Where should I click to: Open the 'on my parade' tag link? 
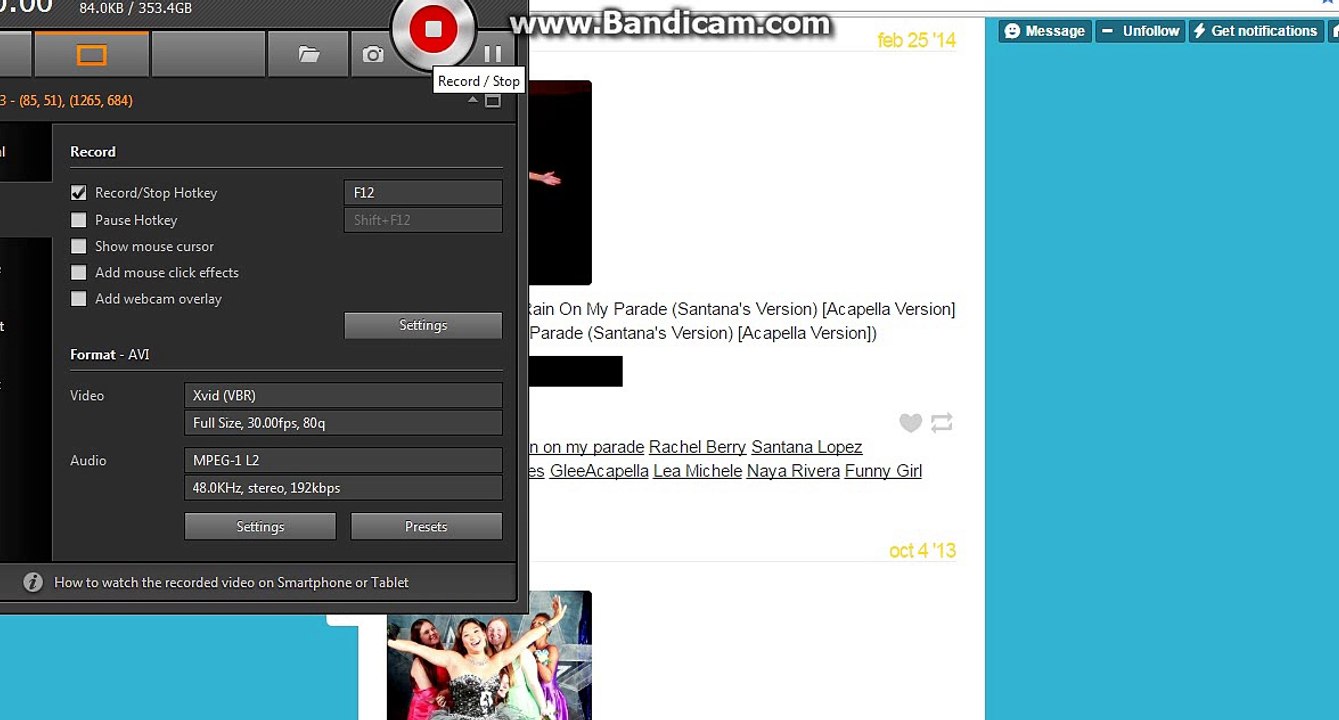point(587,447)
